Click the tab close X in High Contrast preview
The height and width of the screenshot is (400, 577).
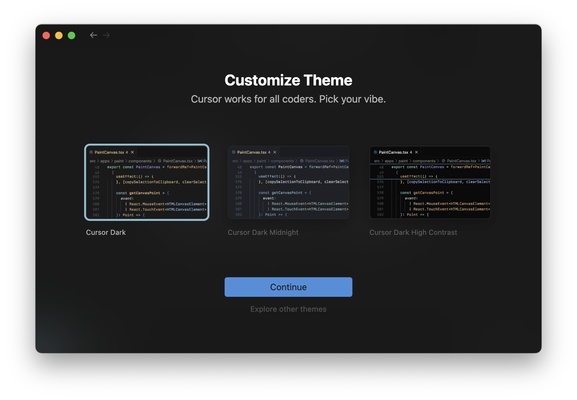tap(417, 152)
